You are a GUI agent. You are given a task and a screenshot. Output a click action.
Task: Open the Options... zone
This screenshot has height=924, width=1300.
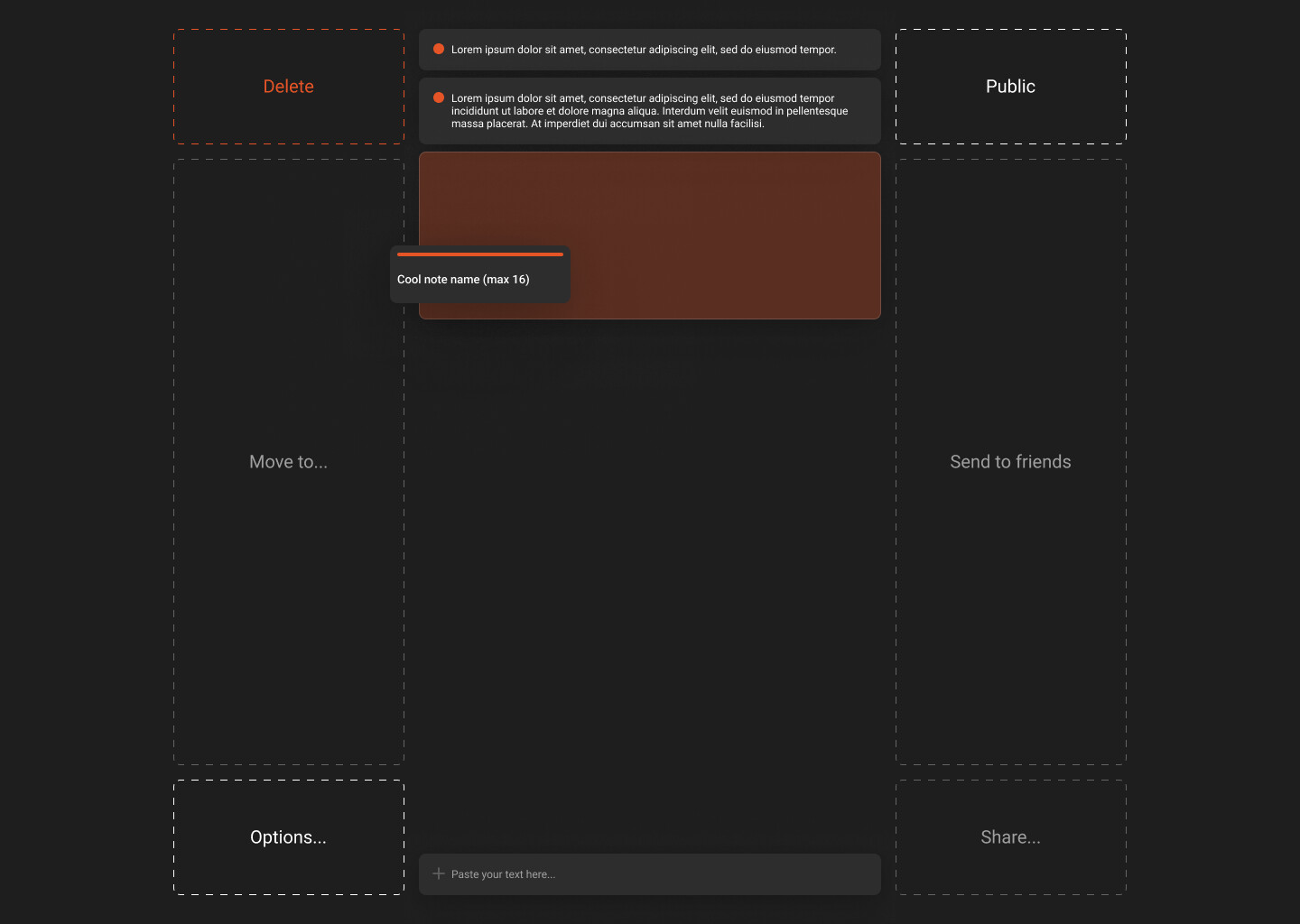tap(289, 837)
